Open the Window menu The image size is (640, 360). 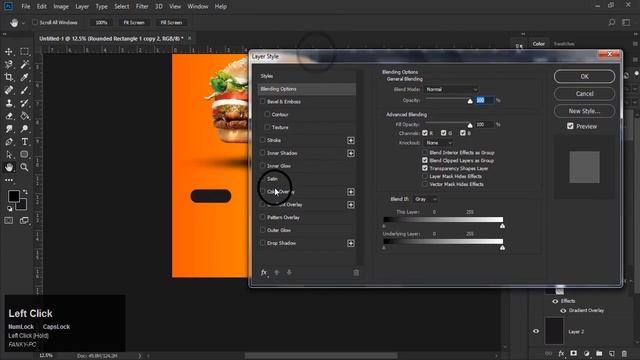(198, 7)
